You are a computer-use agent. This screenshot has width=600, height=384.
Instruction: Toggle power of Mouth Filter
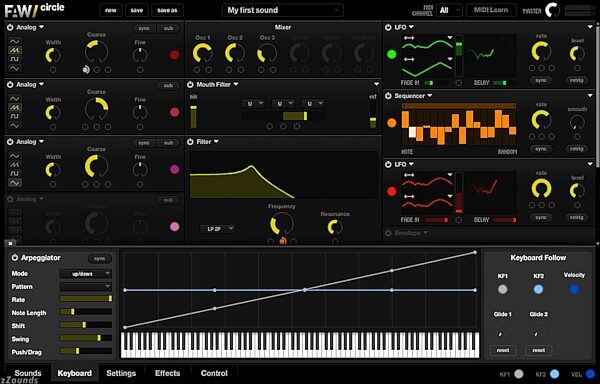coord(190,85)
